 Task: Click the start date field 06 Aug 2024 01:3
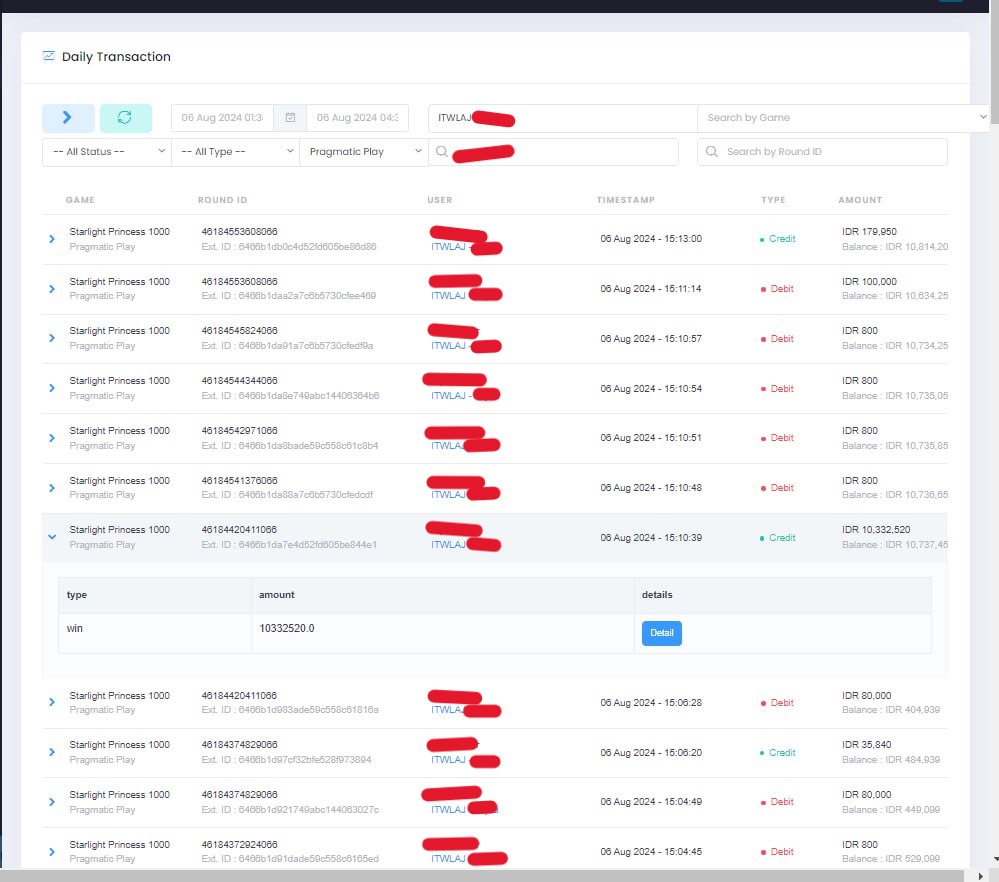click(x=222, y=118)
